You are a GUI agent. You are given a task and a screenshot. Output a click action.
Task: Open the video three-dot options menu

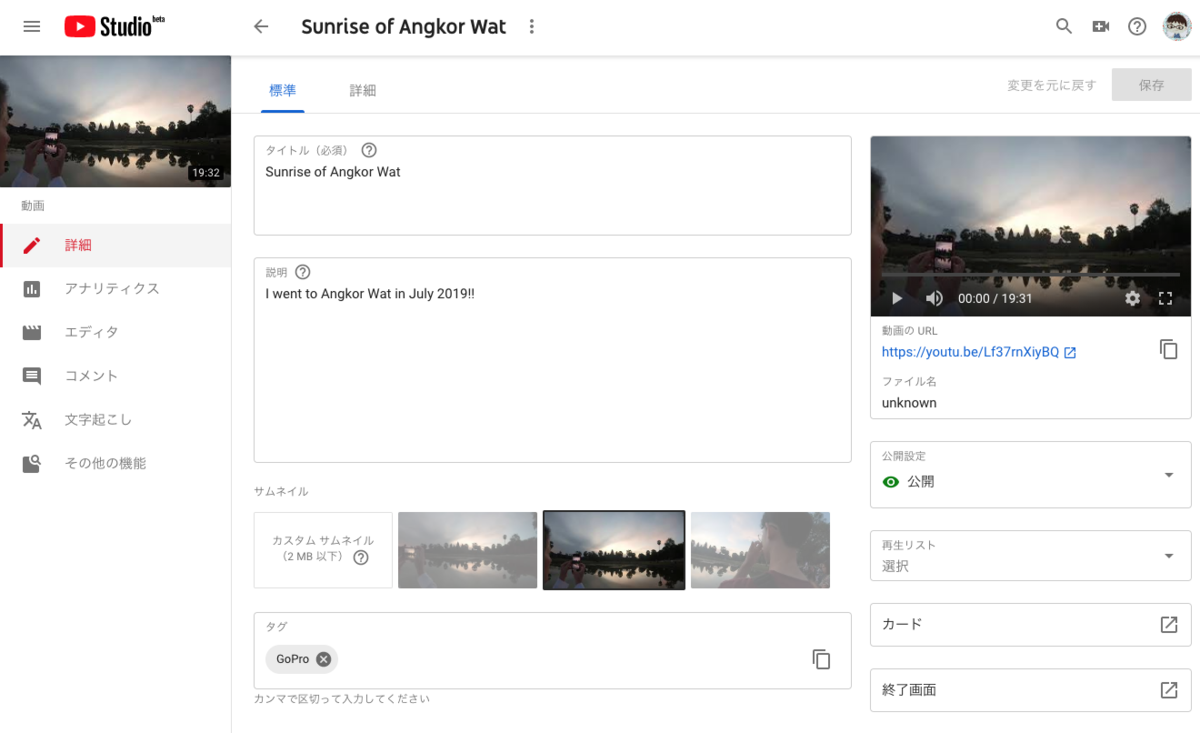531,26
